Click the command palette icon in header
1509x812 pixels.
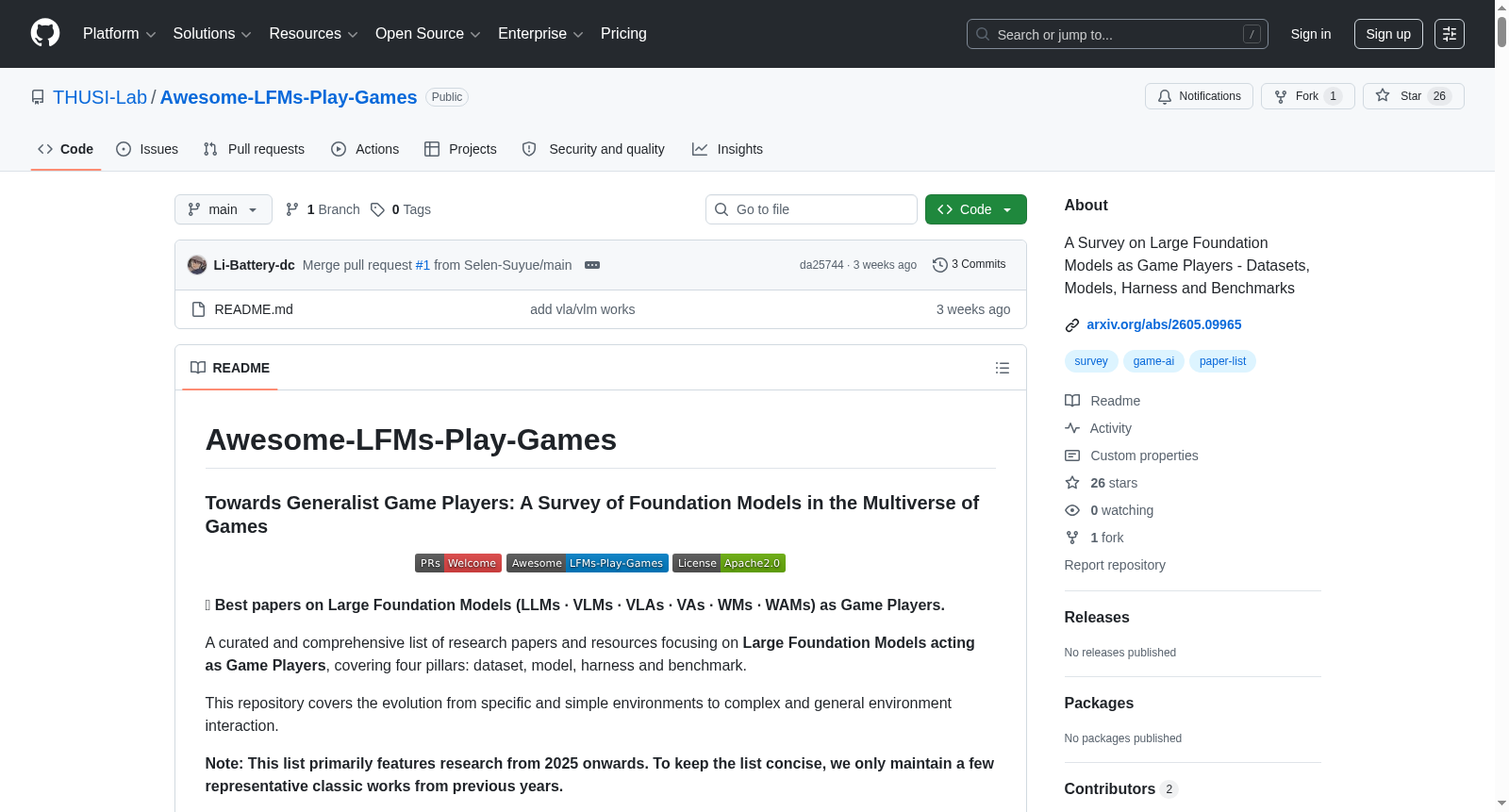click(1449, 34)
